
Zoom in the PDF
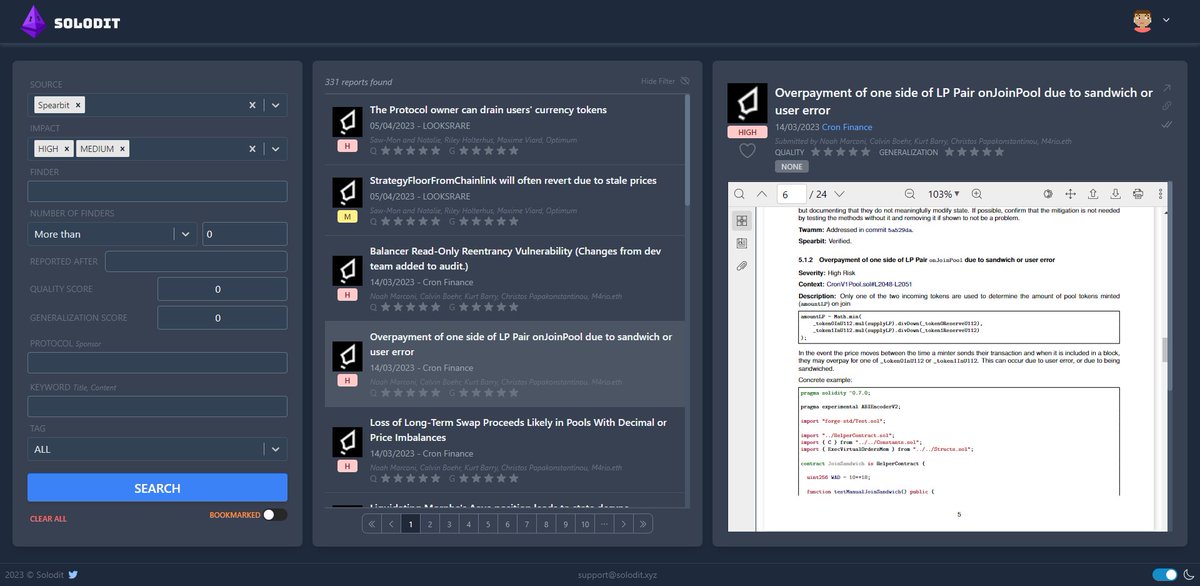tap(976, 193)
